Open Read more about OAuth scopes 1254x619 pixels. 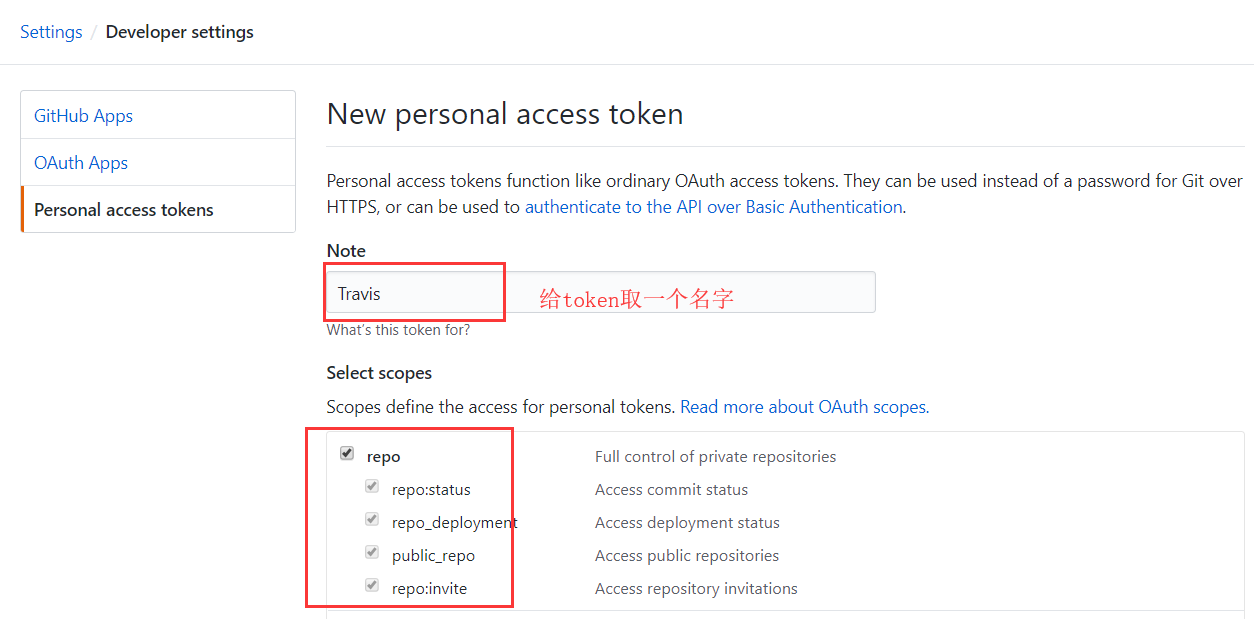804,407
